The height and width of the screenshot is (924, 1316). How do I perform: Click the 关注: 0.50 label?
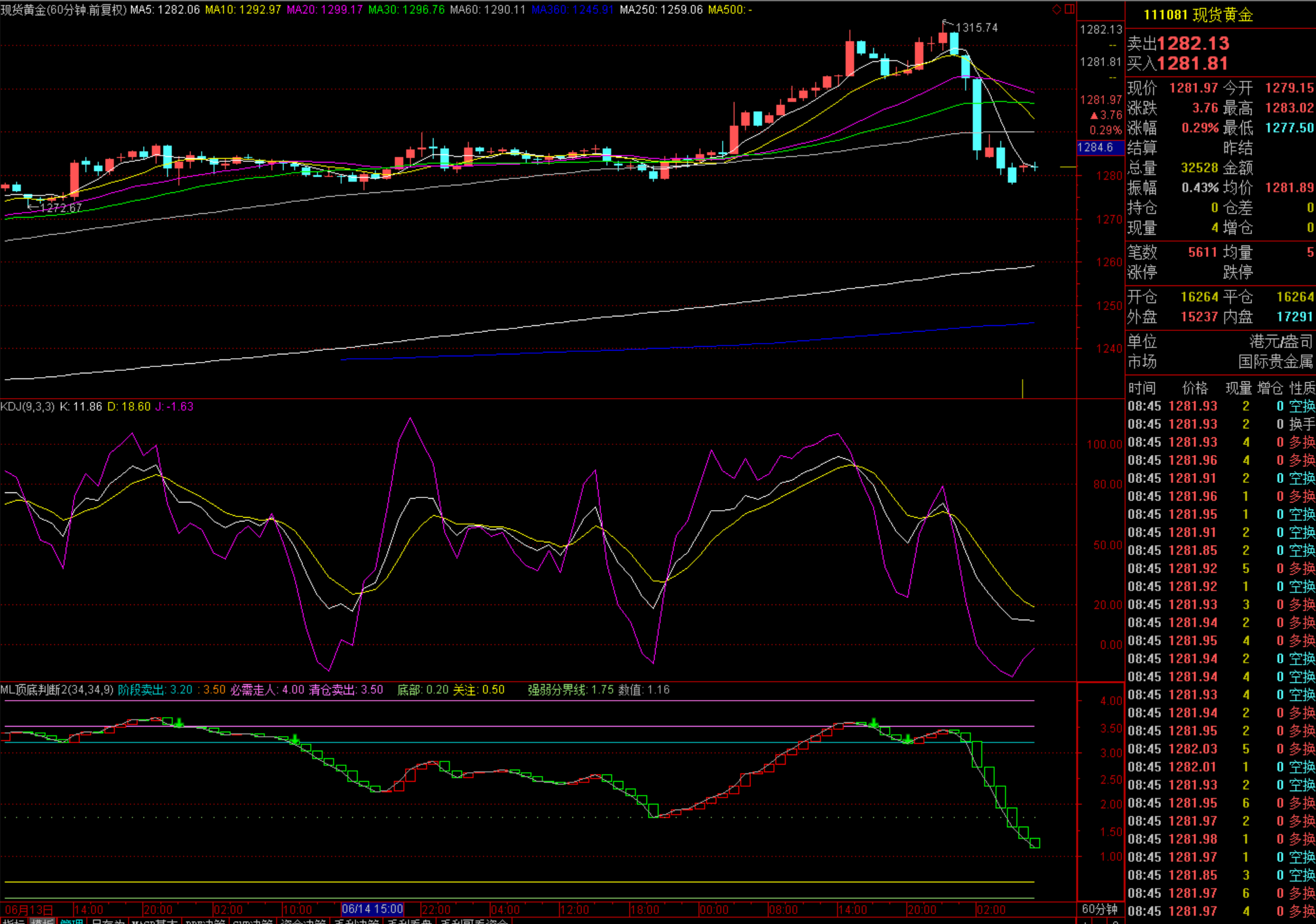(478, 689)
